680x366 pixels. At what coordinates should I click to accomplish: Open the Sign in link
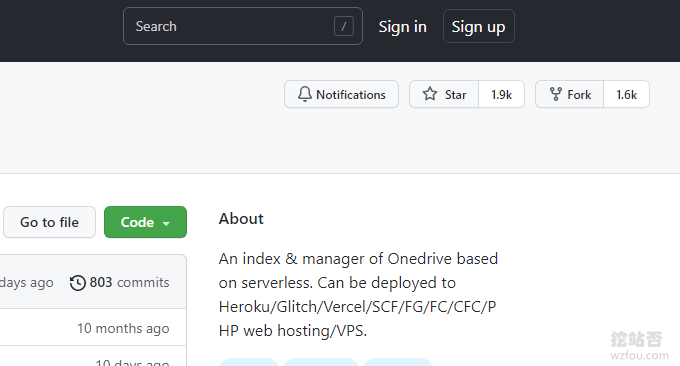click(x=402, y=27)
